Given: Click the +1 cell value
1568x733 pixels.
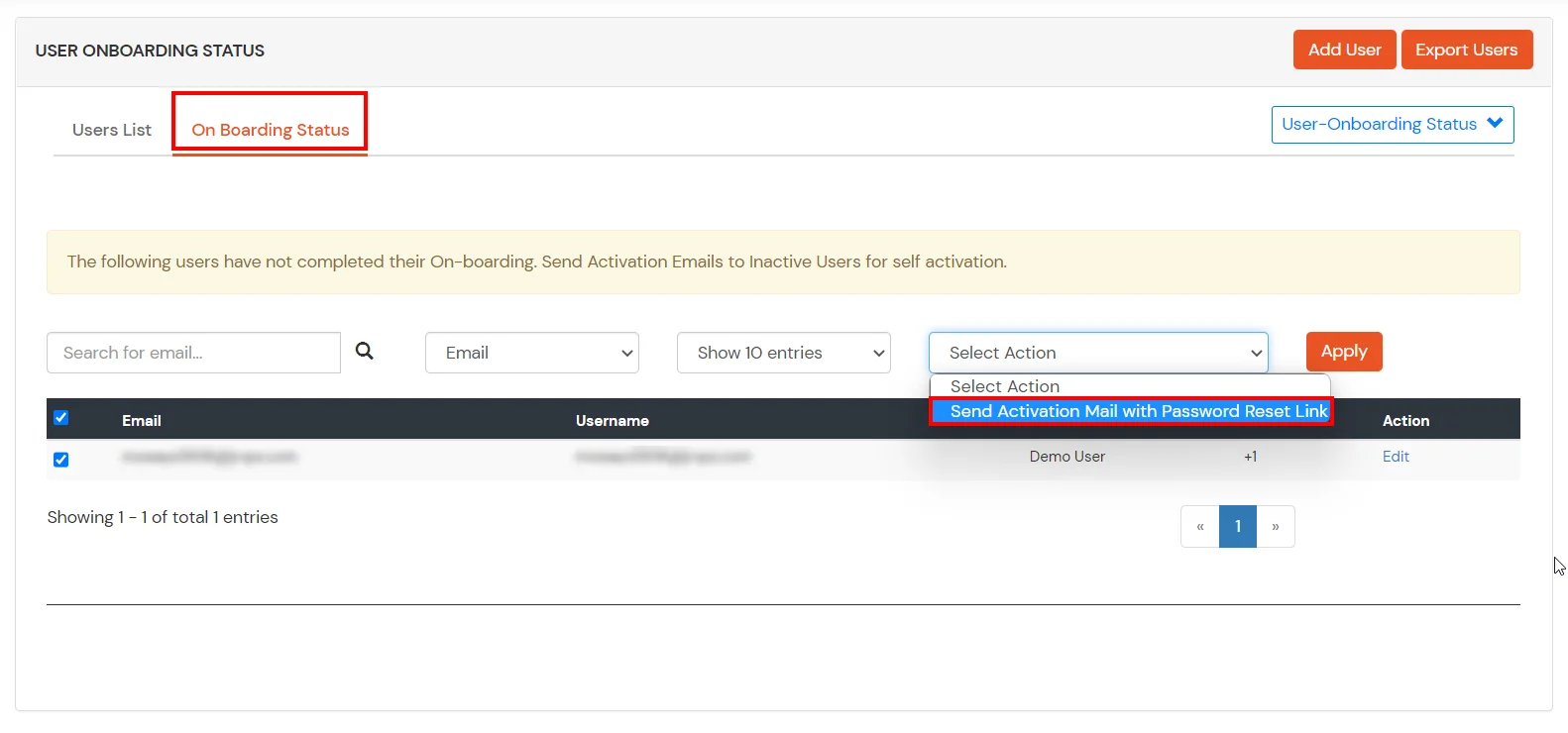Looking at the screenshot, I should tap(1251, 457).
